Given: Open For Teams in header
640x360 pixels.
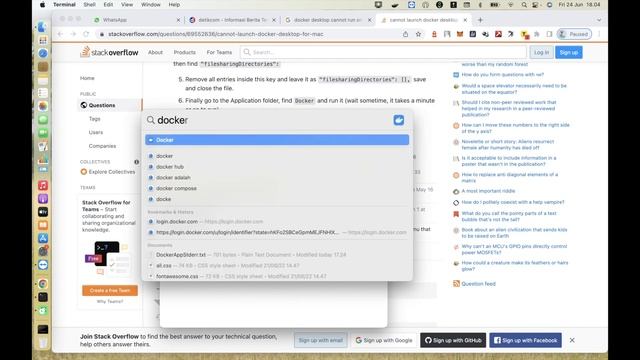Looking at the screenshot, I should click(x=219, y=52).
